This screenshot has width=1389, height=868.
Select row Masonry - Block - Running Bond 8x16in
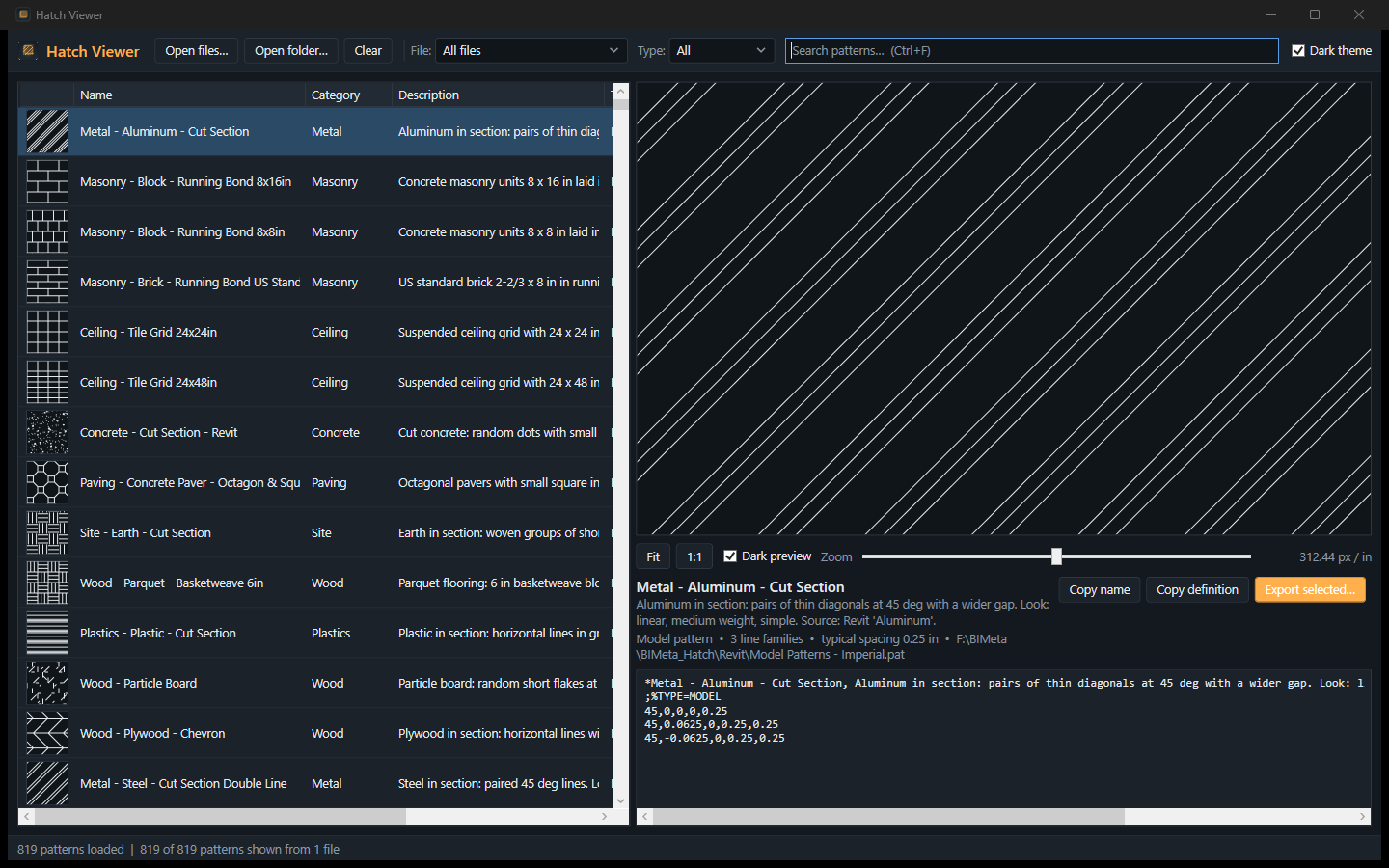pos(315,181)
